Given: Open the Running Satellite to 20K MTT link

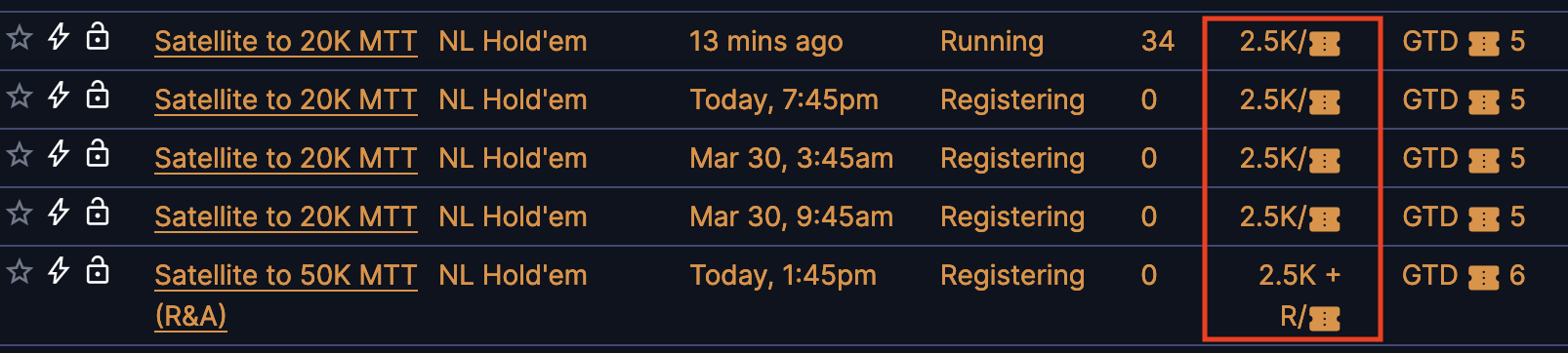Looking at the screenshot, I should pyautogui.click(x=286, y=42).
